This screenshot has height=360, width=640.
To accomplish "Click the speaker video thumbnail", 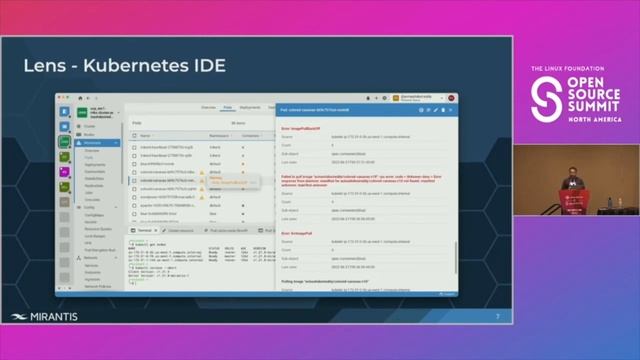I will [576, 180].
